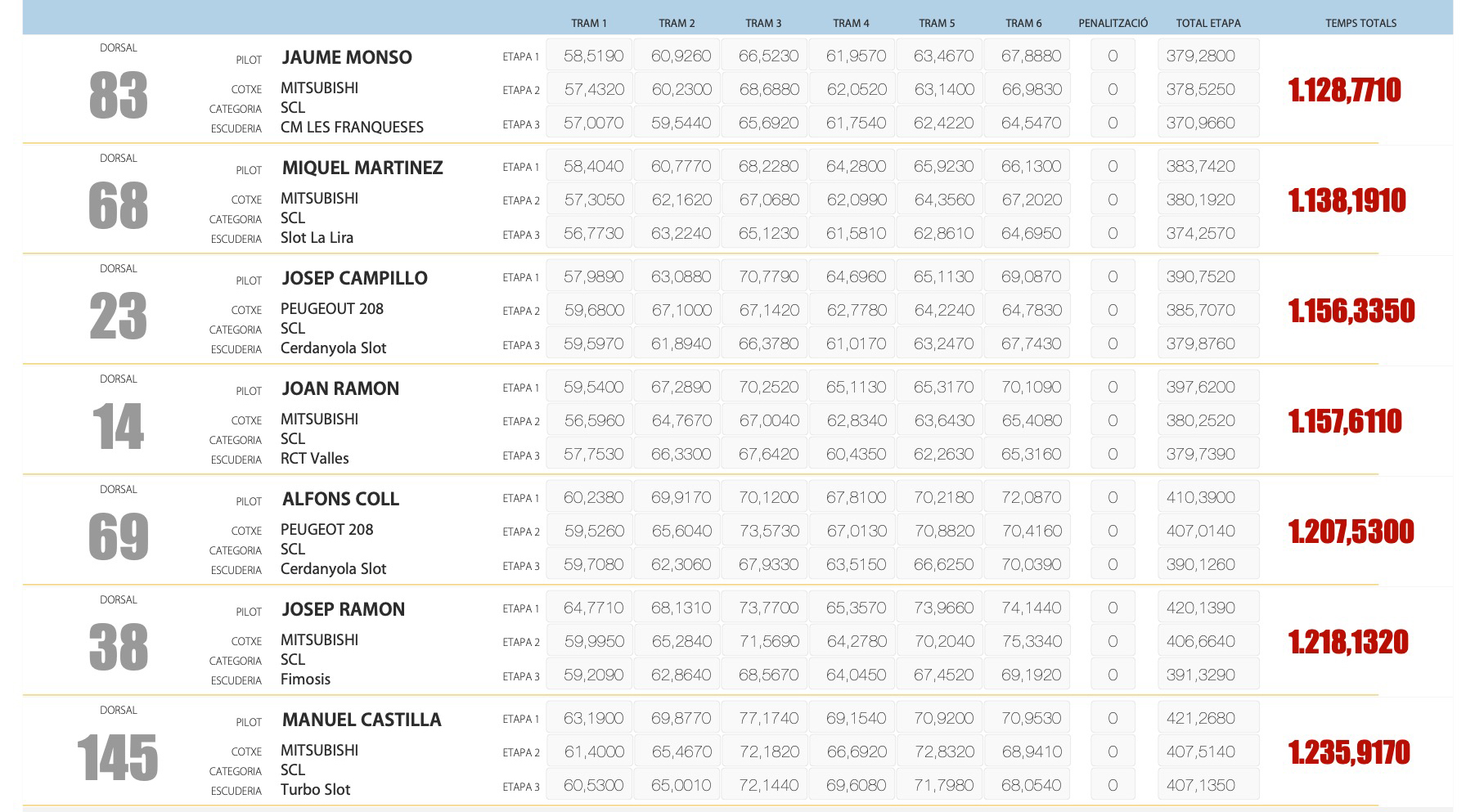The image size is (1475, 812).
Task: Click Jaume Monso's Etapa 1 Tram 1 time field
Action: pyautogui.click(x=593, y=56)
